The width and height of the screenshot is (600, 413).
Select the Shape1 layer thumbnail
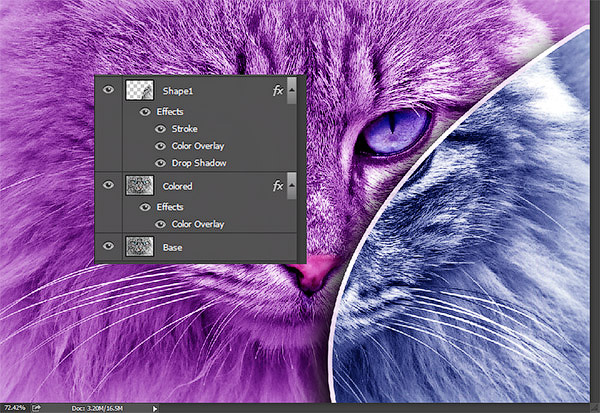(x=140, y=90)
